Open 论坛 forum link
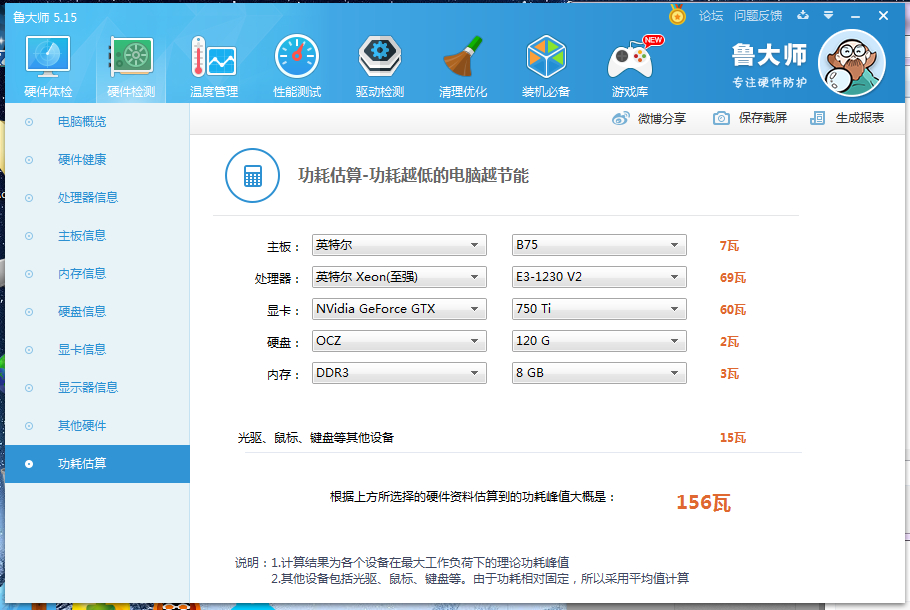910x610 pixels. (711, 16)
